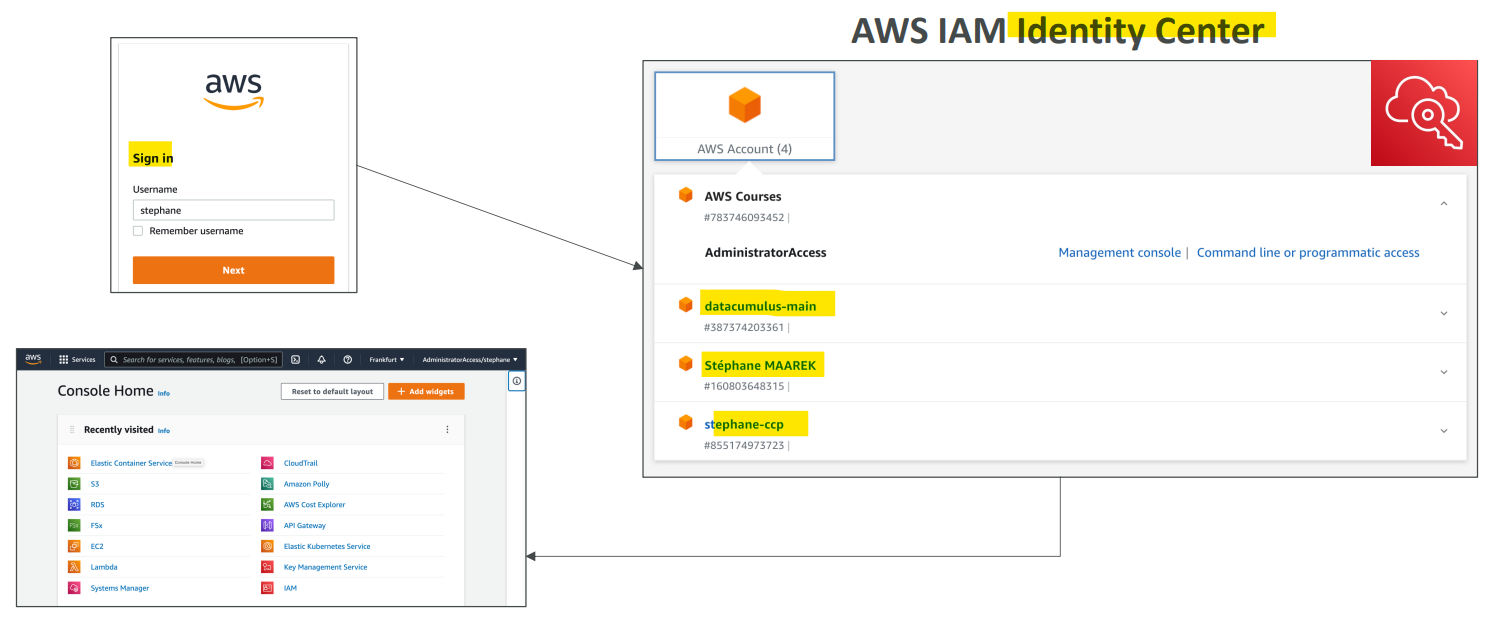Open Command line or programmatic access link
Viewport: 1491px width, 618px height.
tap(1308, 253)
